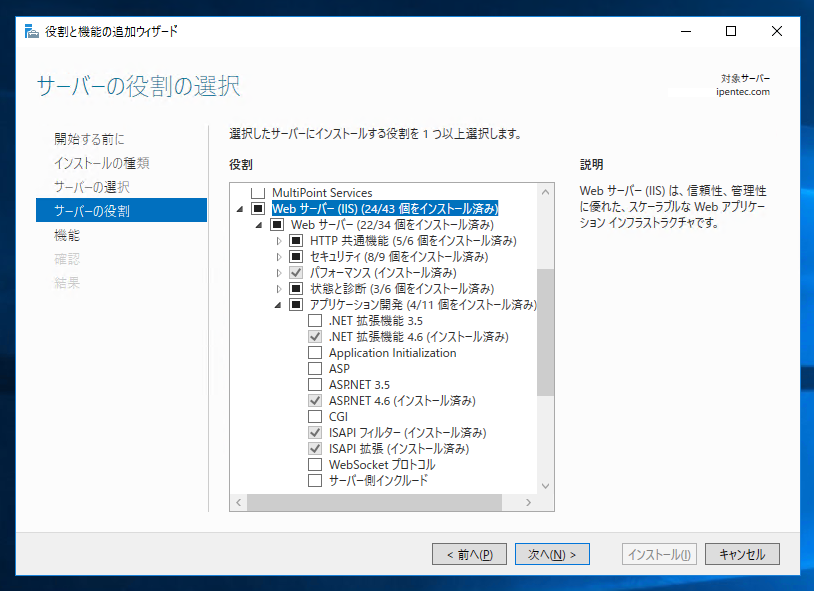Screen dimensions: 814x591
Task: Click the 次へ(N) > button
Action: tap(552, 554)
